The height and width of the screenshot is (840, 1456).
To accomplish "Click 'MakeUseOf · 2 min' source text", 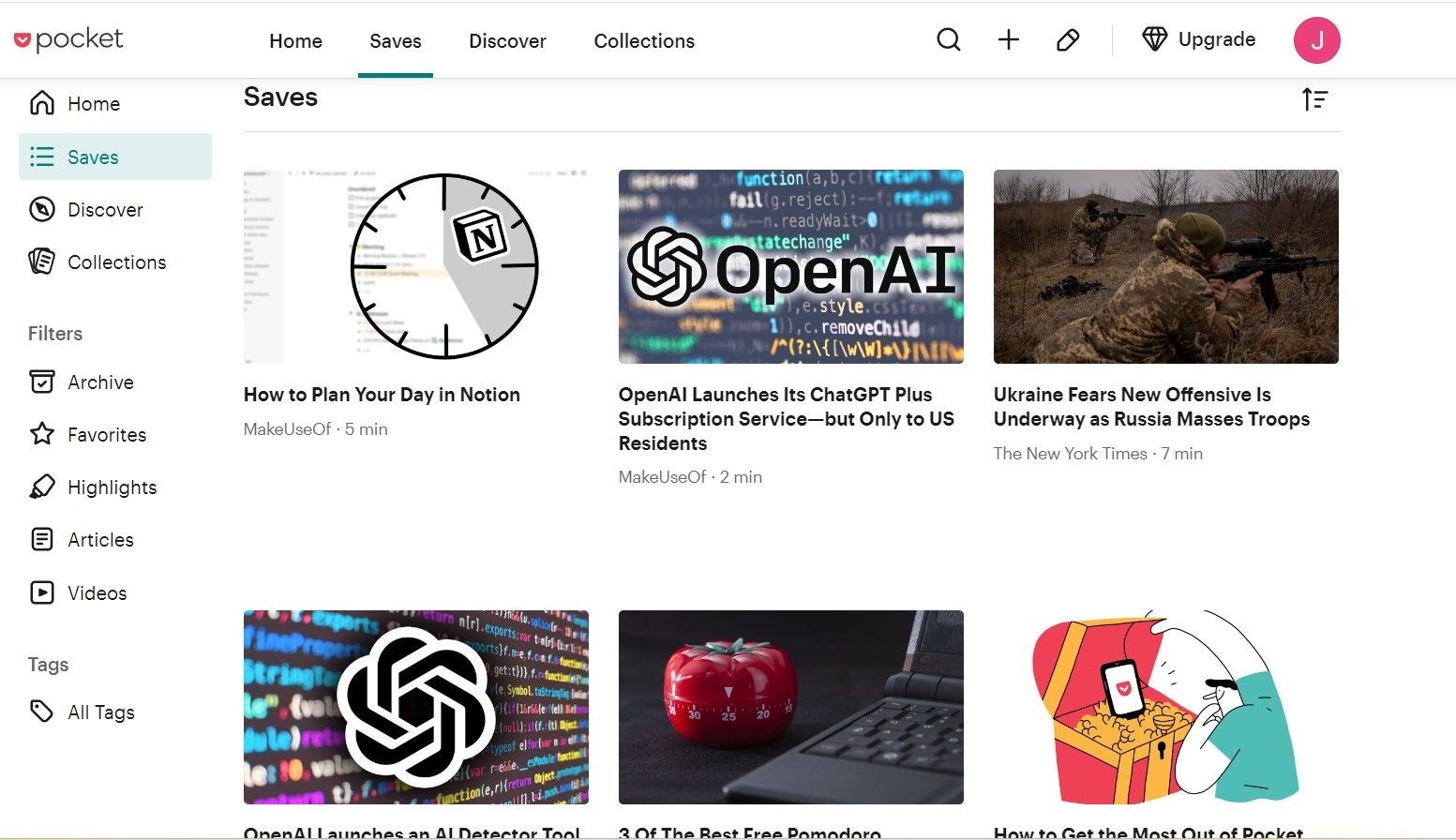I will click(x=691, y=476).
